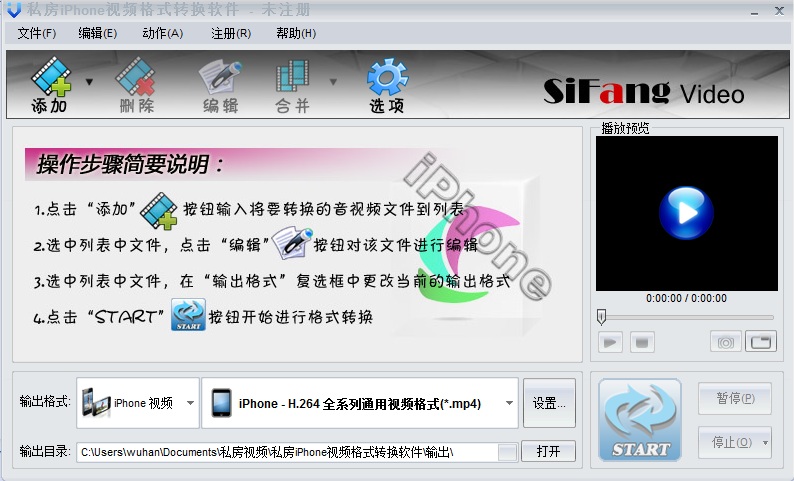Click the app logo icon in title bar

[13, 9]
